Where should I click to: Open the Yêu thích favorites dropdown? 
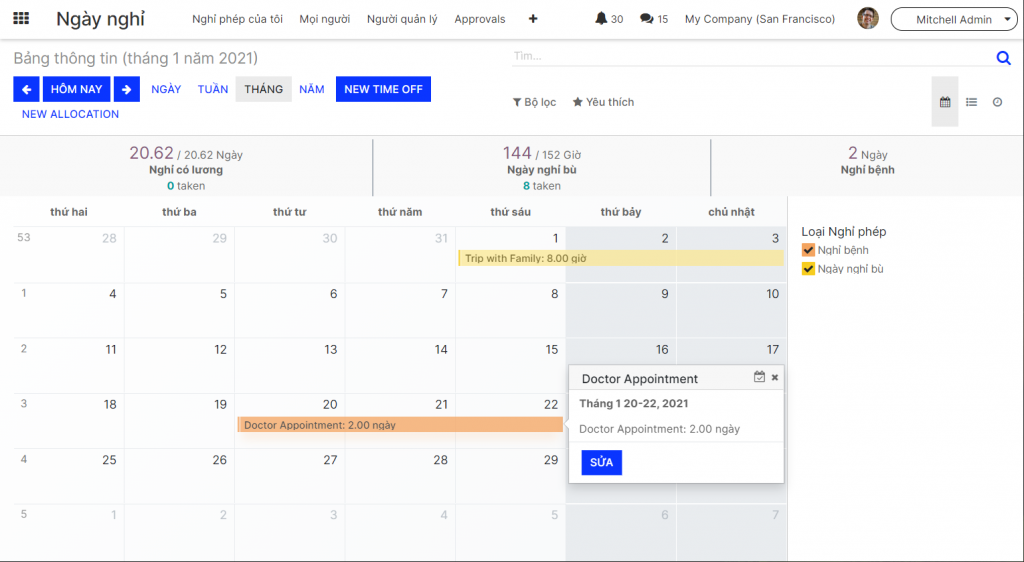pos(603,102)
